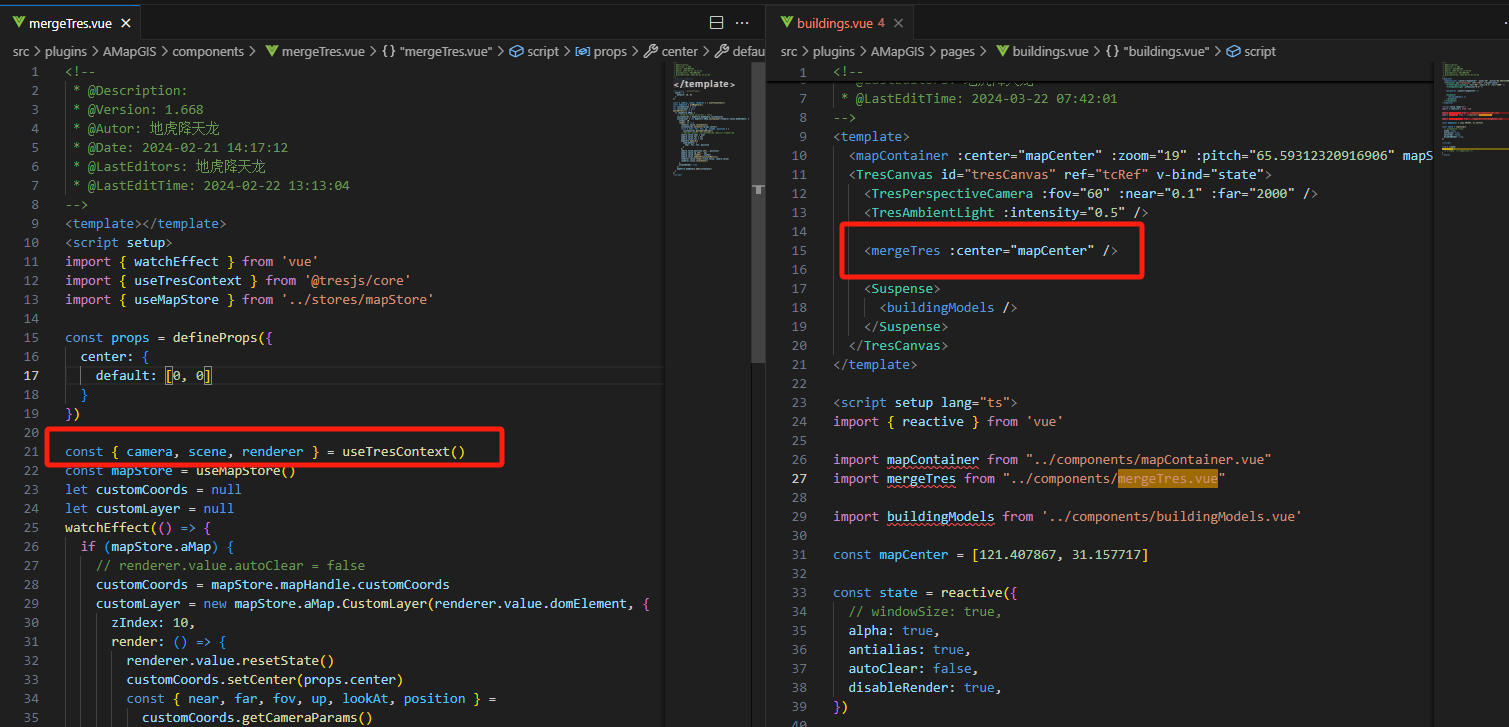Click '@LastEditTime: 2024-03-22 07:42:01' in buildings.vue
The height and width of the screenshot is (727, 1509).
point(987,98)
